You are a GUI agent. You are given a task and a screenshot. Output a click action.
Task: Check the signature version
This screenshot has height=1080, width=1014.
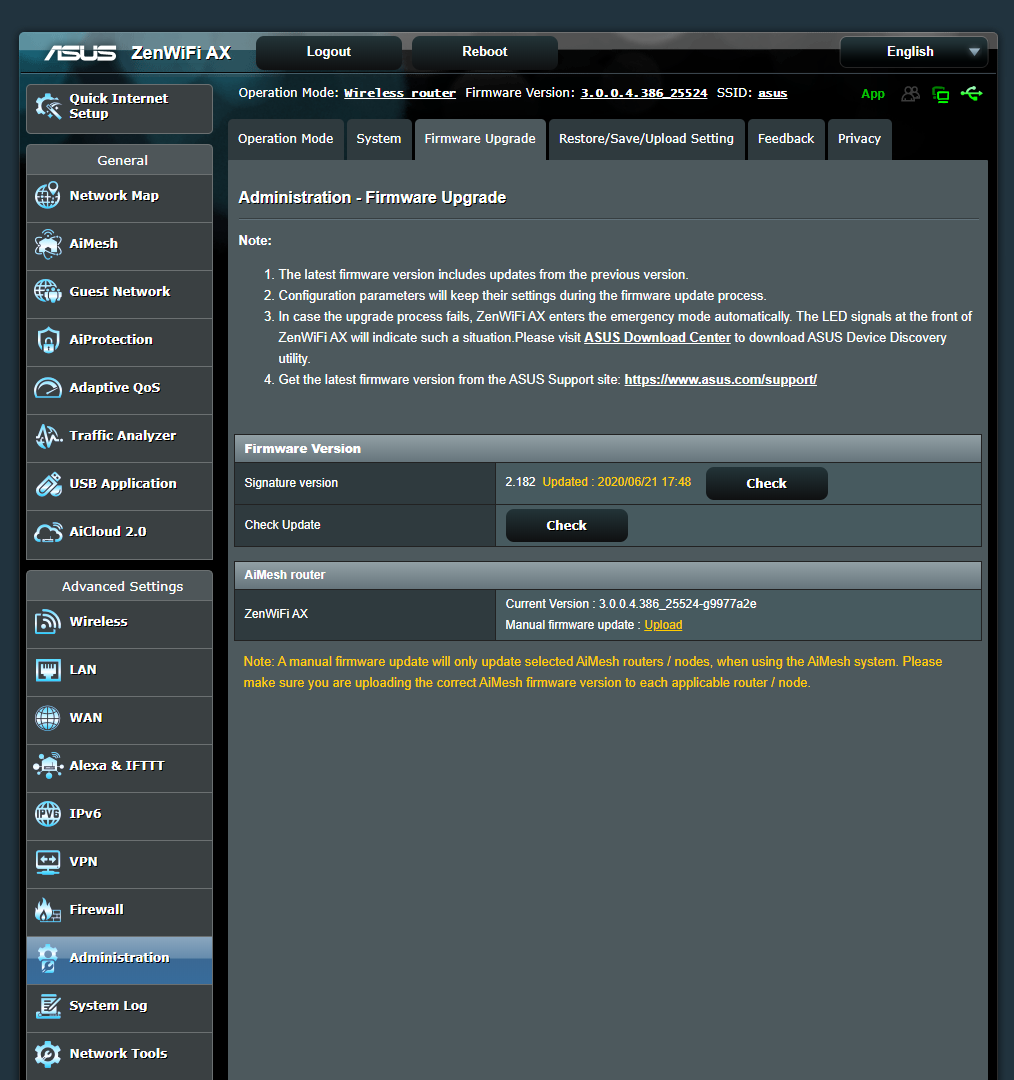click(766, 484)
